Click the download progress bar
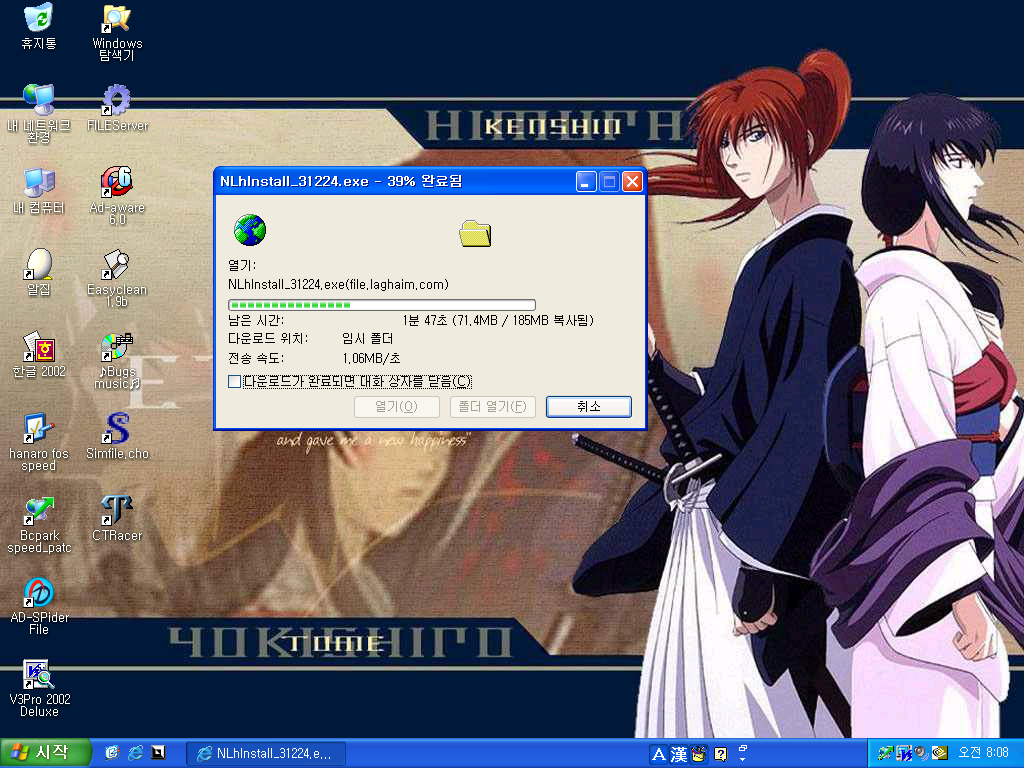This screenshot has height=768, width=1024. click(x=381, y=304)
